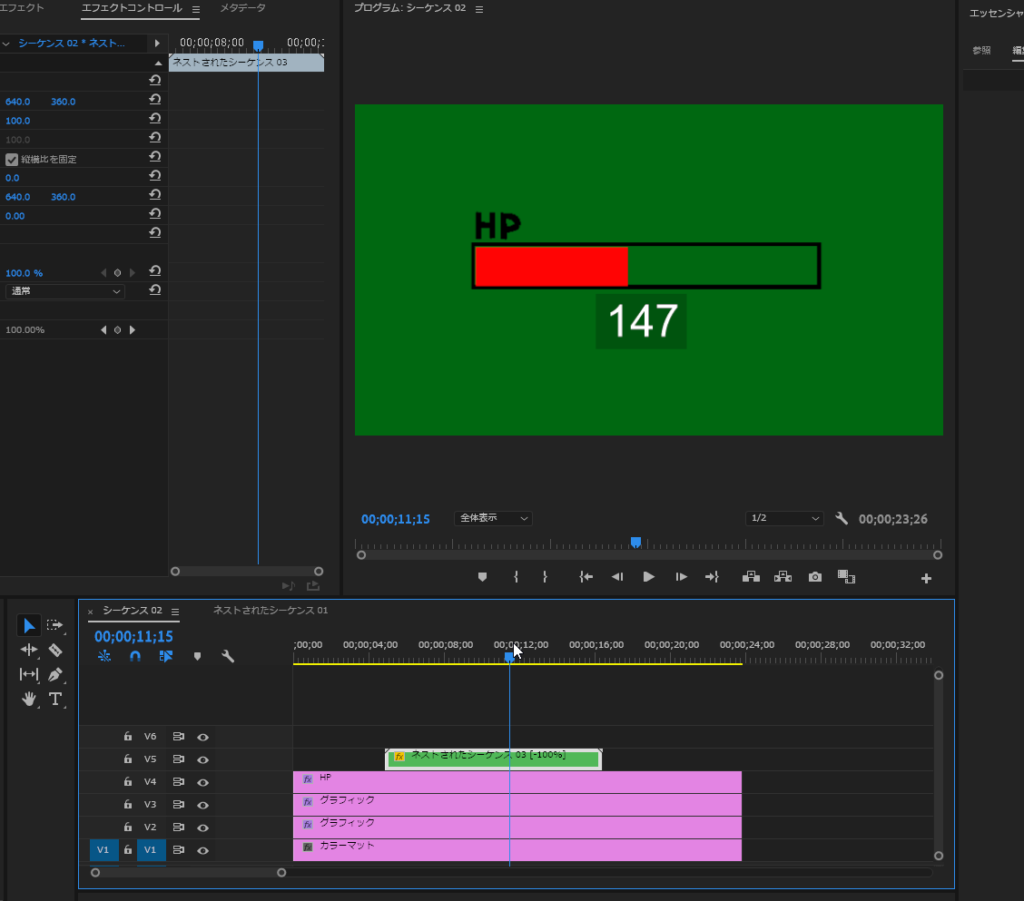Screen dimensions: 1024x901
Task: Open the 通常 blend mode dropdown
Action: (x=65, y=291)
